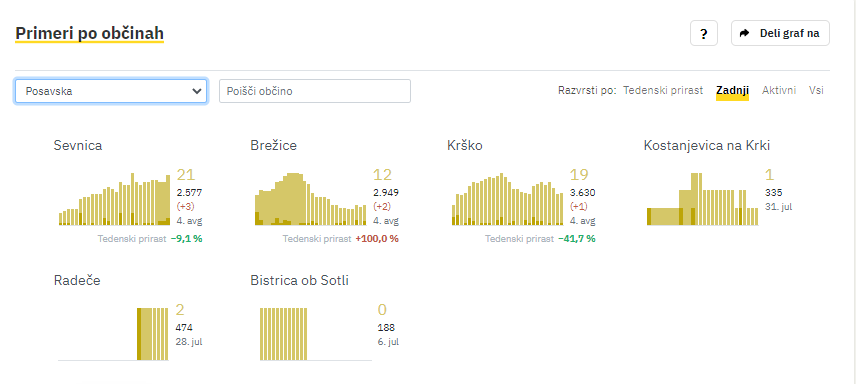Focus the Poišči občino search field
Image resolution: width=856 pixels, height=384 pixels.
coord(314,91)
